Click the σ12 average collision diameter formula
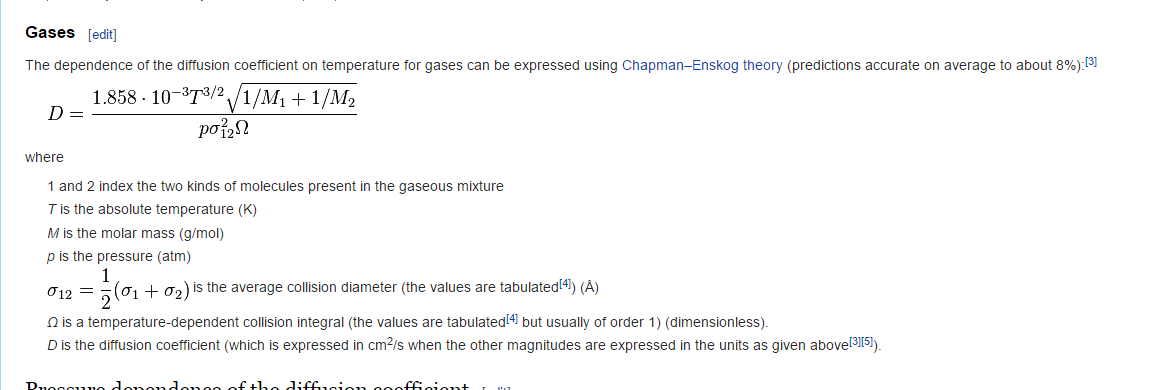Screen dimensions: 1158x390 pyautogui.click(x=118, y=288)
